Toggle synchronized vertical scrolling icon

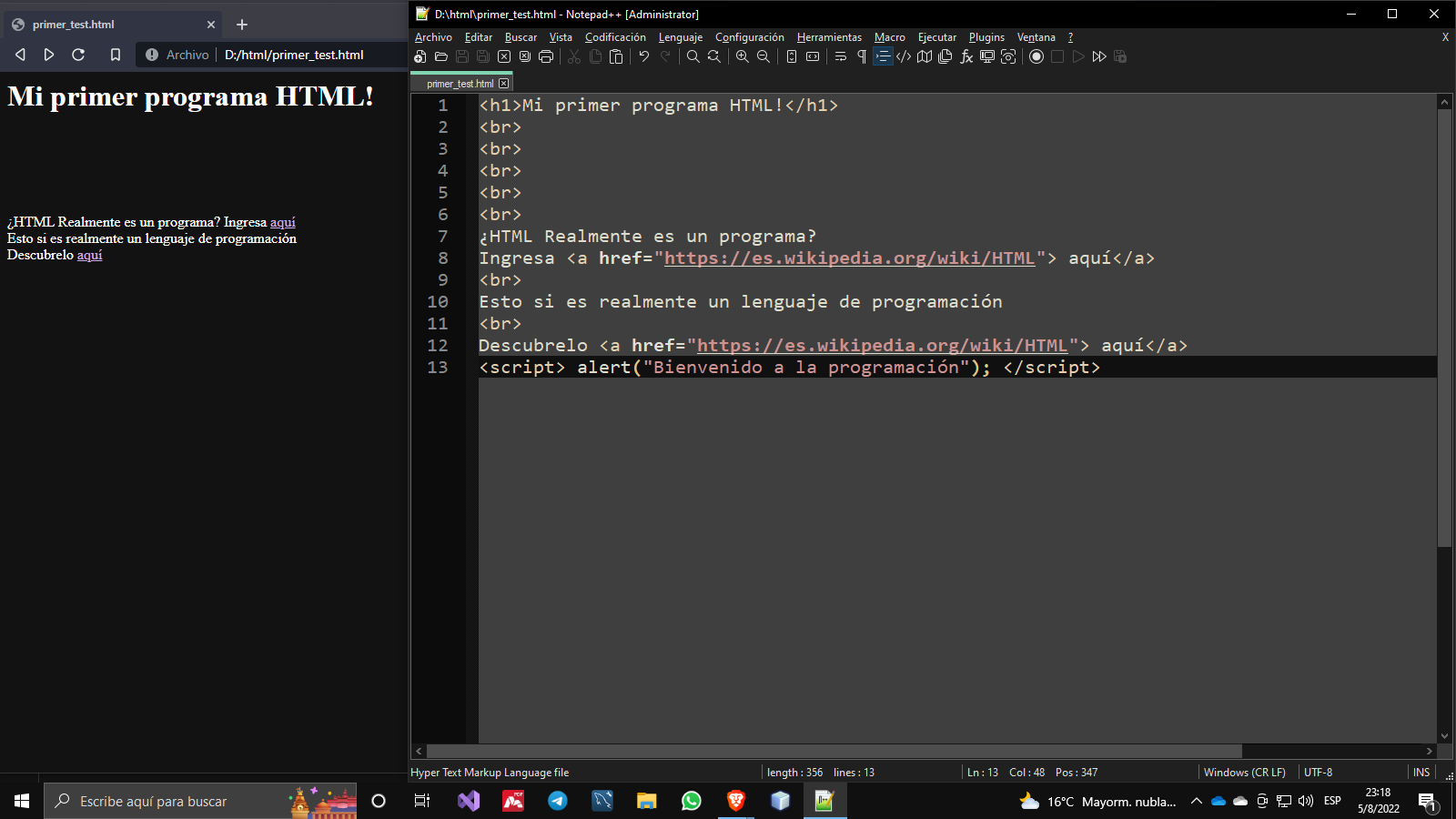(x=792, y=56)
